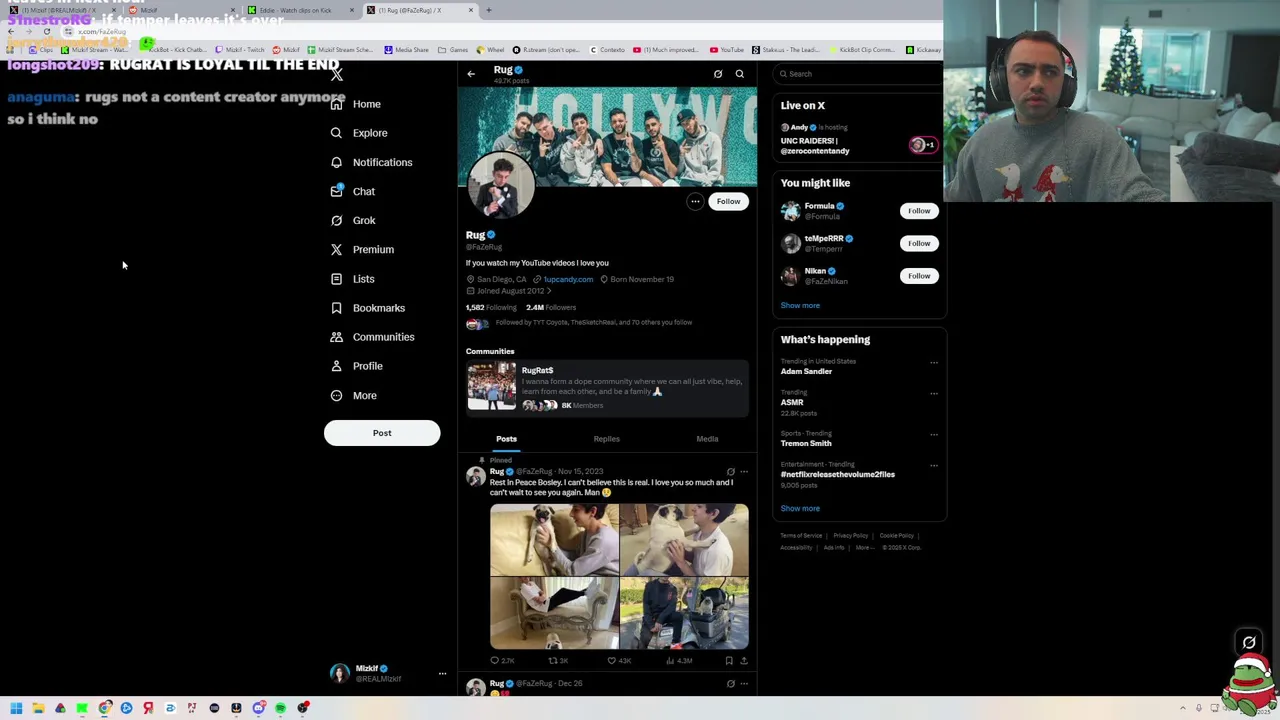Click the Grok profile summary icon

718,74
